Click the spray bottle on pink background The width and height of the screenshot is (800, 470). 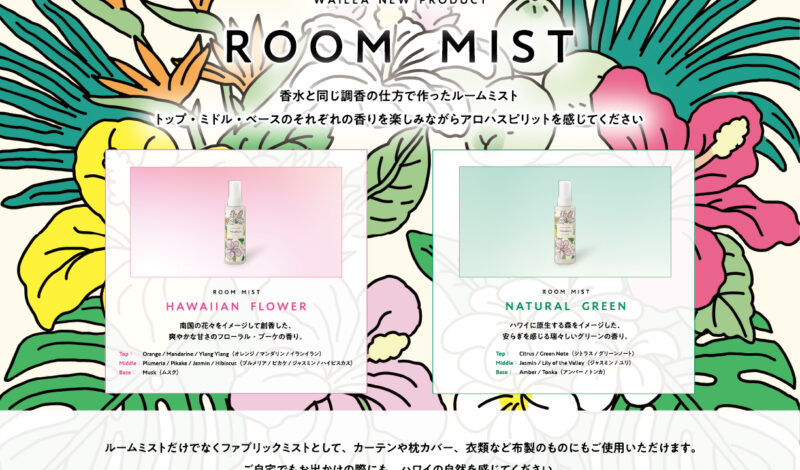(x=235, y=222)
